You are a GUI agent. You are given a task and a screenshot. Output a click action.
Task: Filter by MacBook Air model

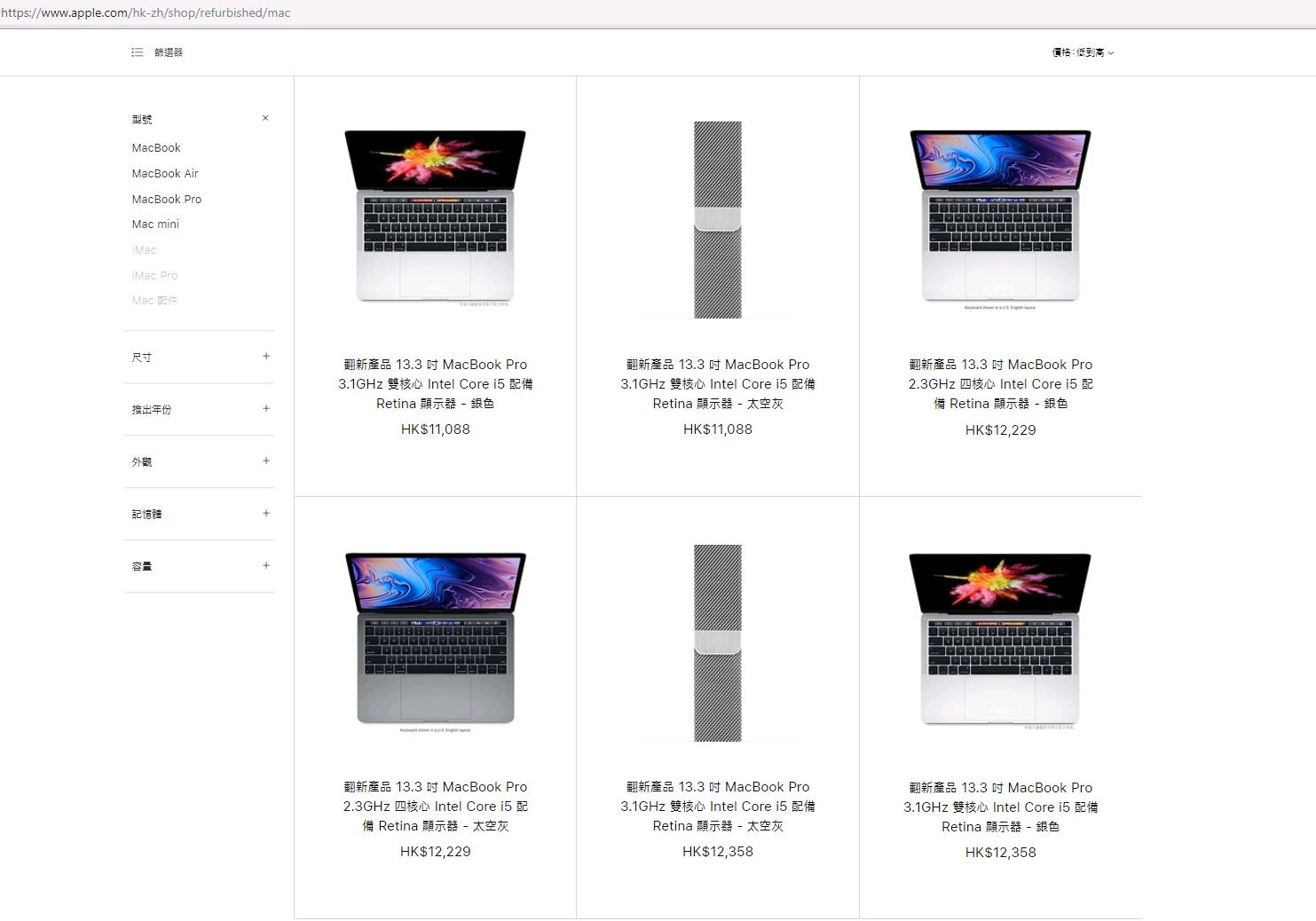pos(165,173)
